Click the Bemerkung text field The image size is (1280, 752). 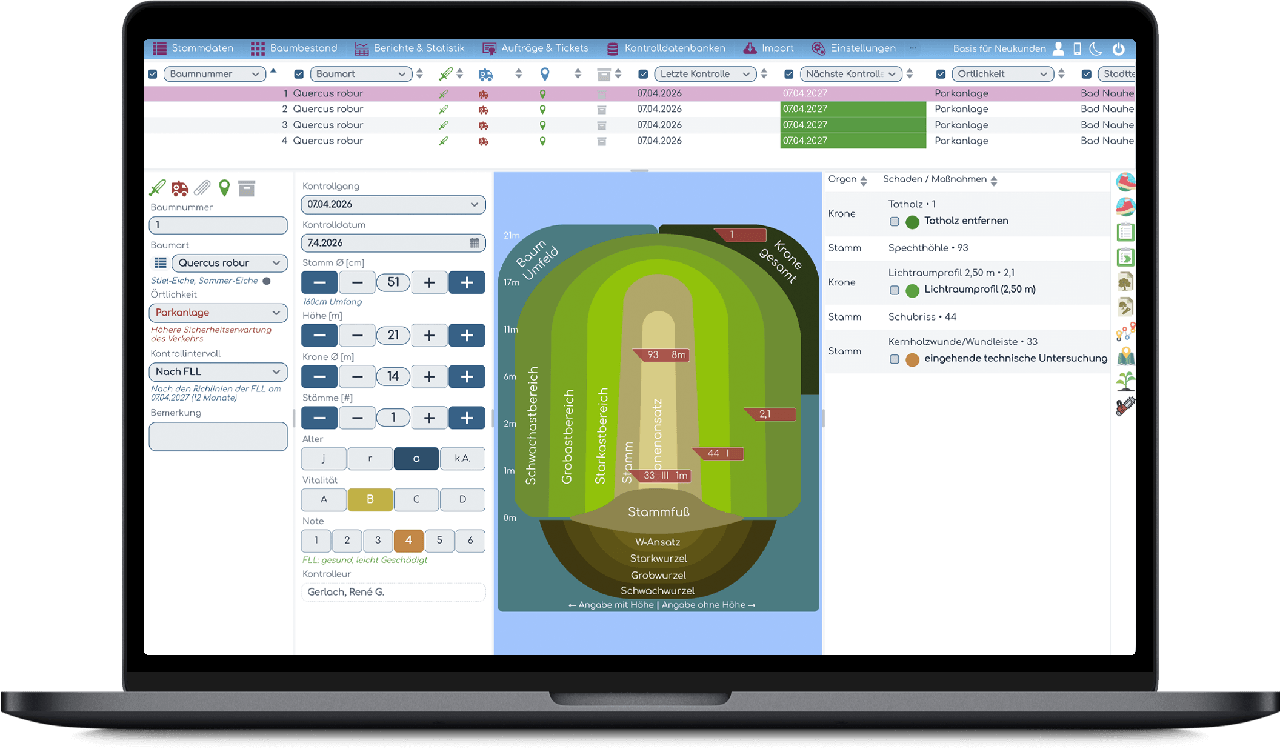click(218, 436)
